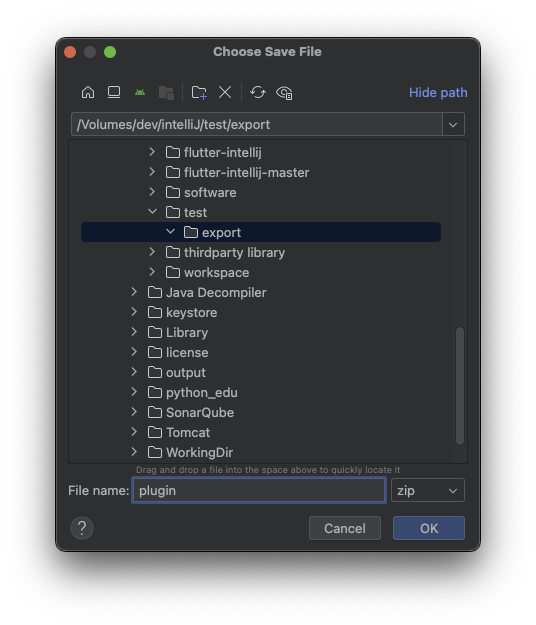Create a new folder icon
The width and height of the screenshot is (536, 625).
coord(199,92)
